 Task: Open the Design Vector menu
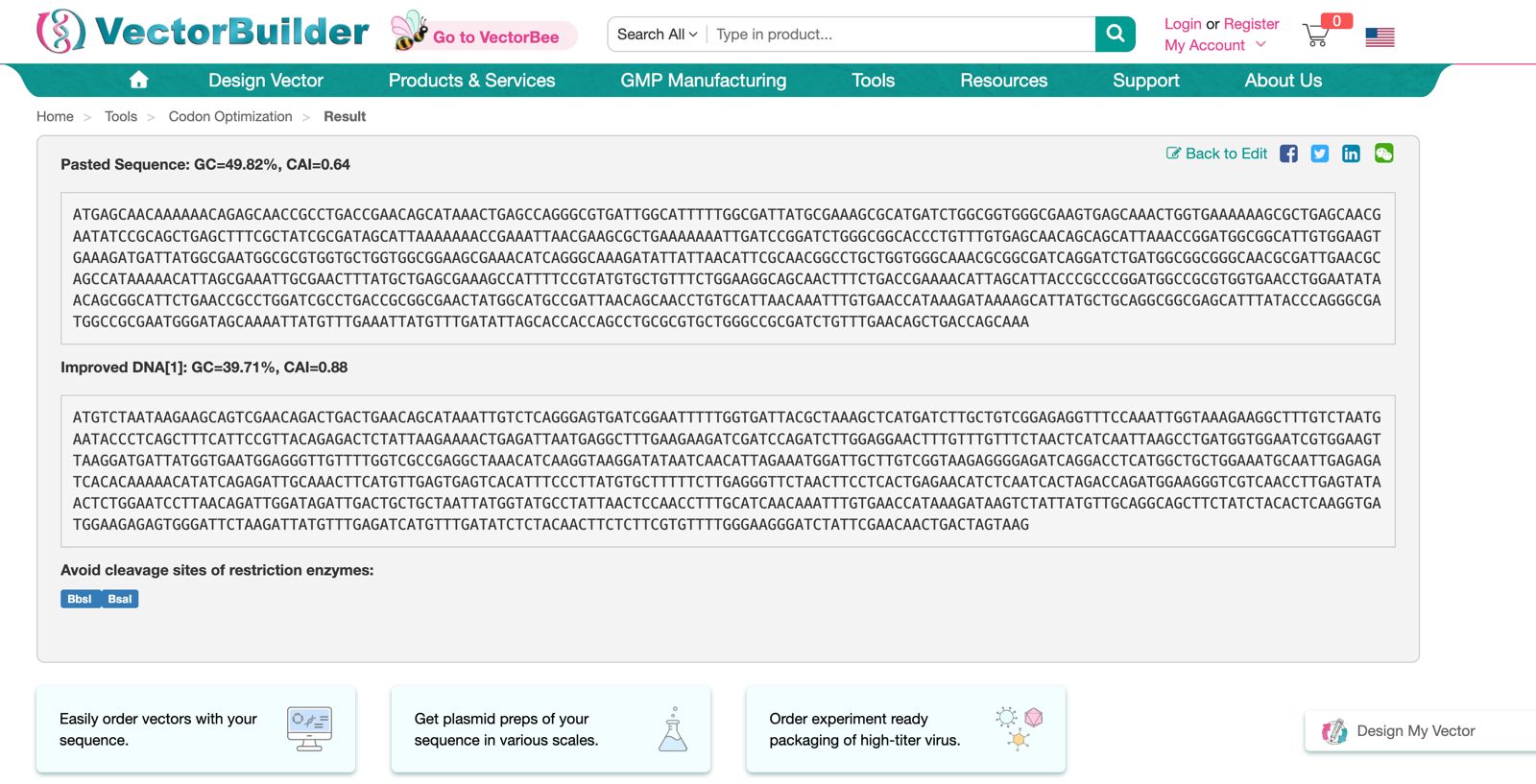(x=266, y=81)
